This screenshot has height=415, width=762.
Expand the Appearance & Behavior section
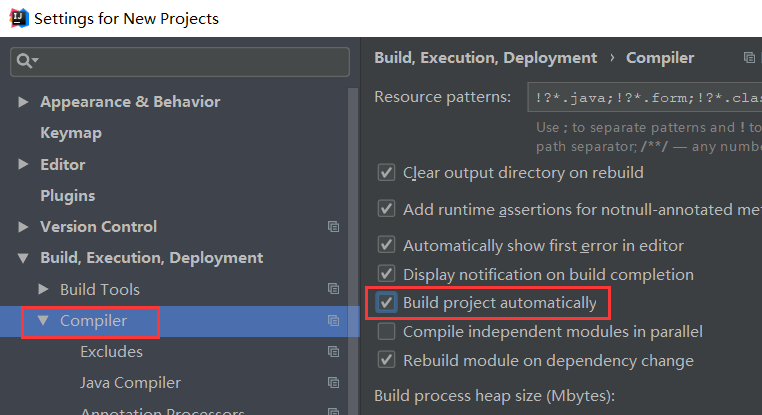[23, 102]
